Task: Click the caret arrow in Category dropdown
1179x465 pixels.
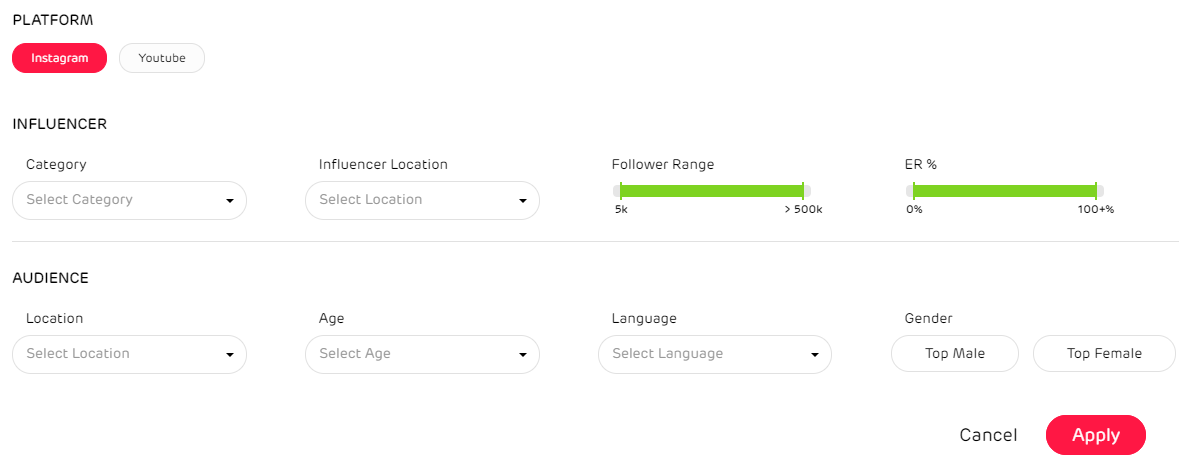Action: tap(230, 201)
